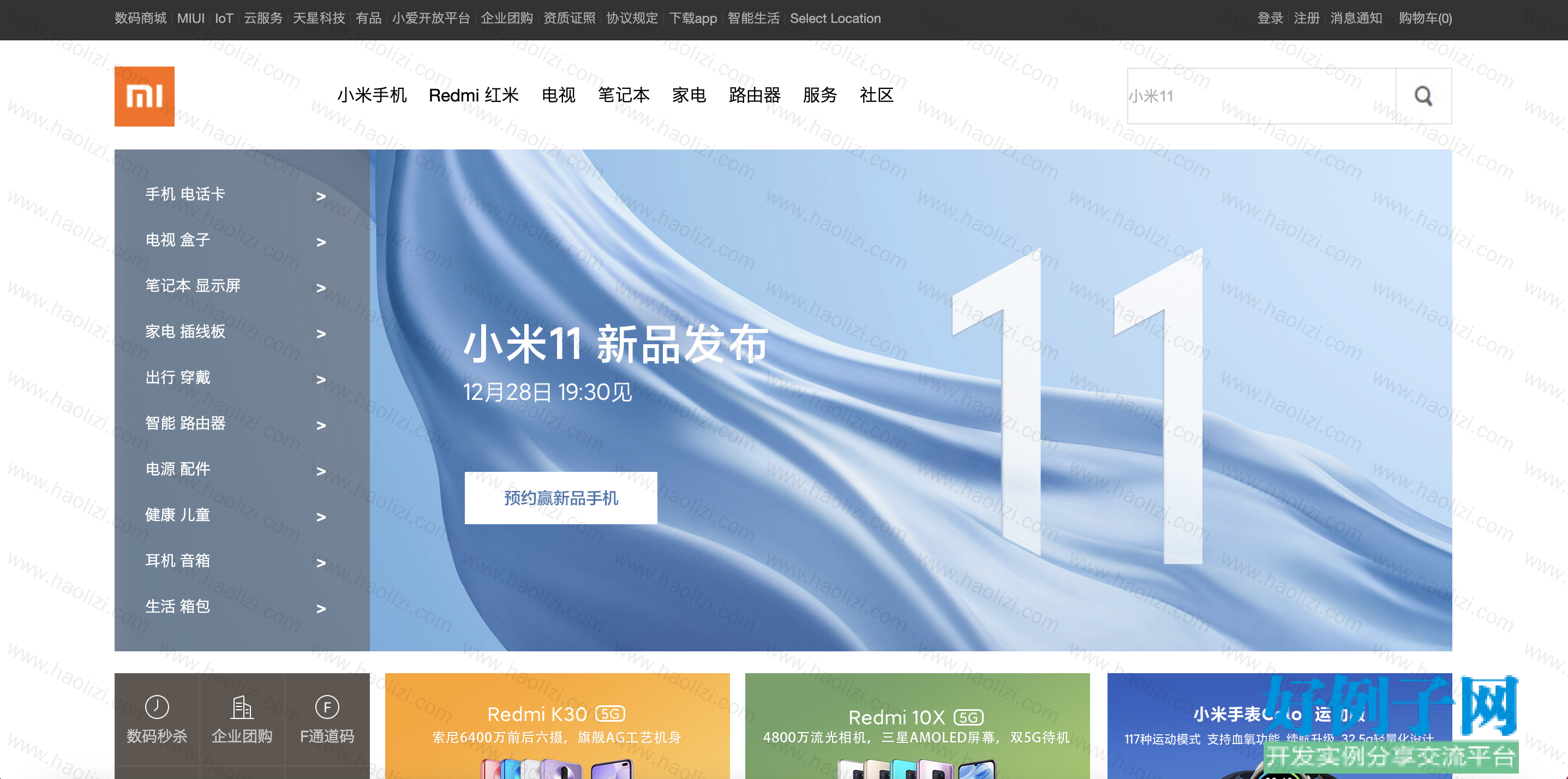
Task: Open the 小米手表 Color promo card
Action: [1279, 726]
